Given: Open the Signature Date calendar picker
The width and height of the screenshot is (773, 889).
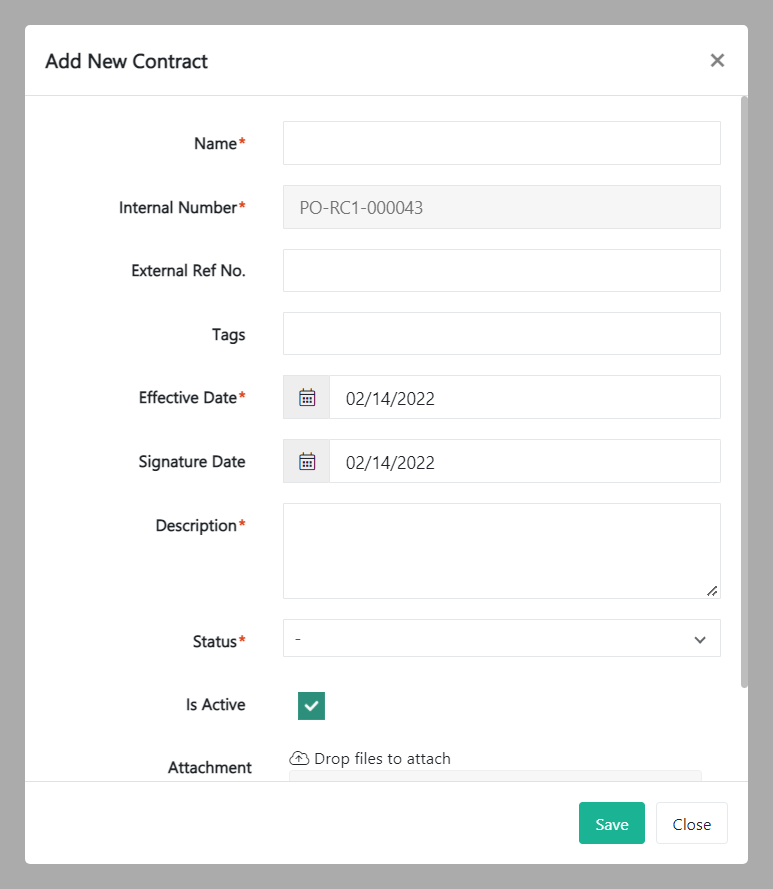Looking at the screenshot, I should click(305, 461).
